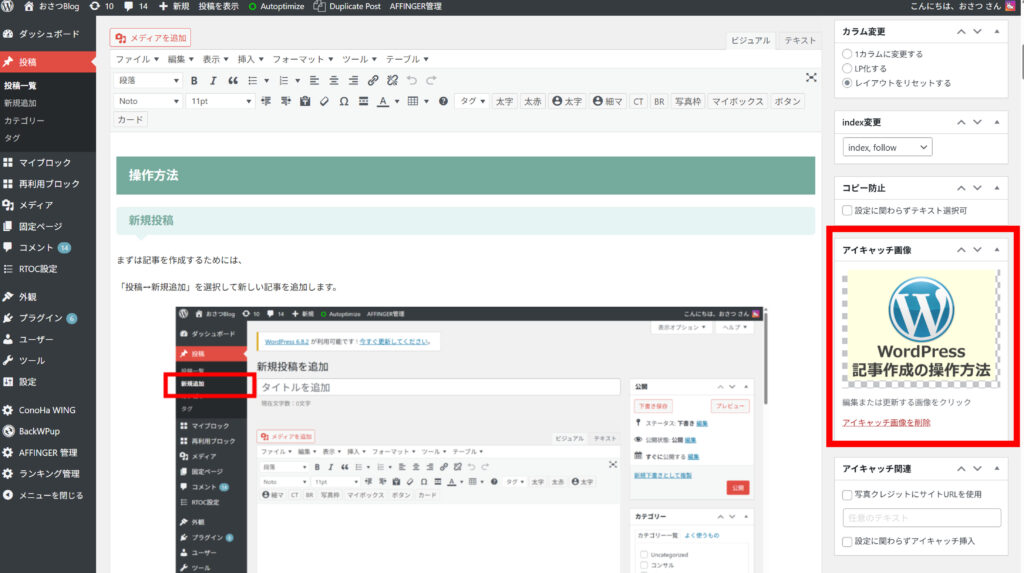
Task: Enter distraction-free fullscreen writing mode
Action: point(811,78)
